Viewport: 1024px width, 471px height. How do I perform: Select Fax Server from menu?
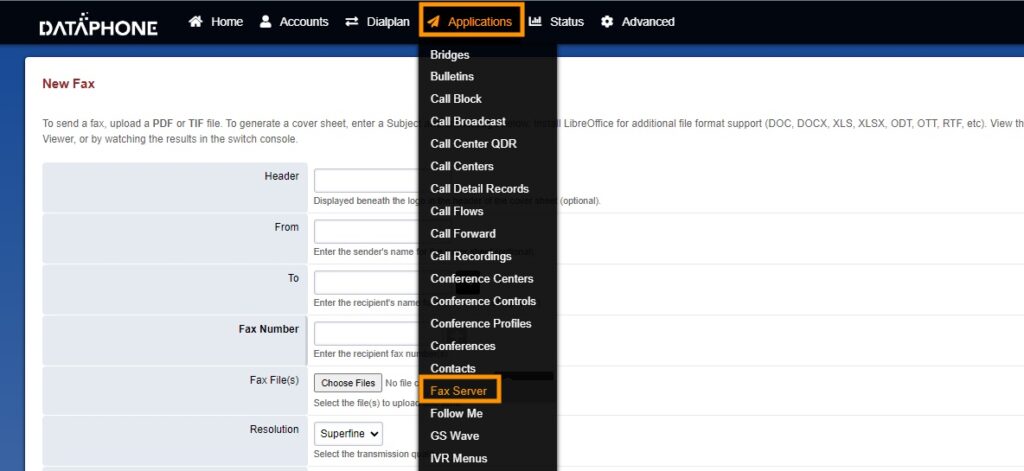coord(458,390)
